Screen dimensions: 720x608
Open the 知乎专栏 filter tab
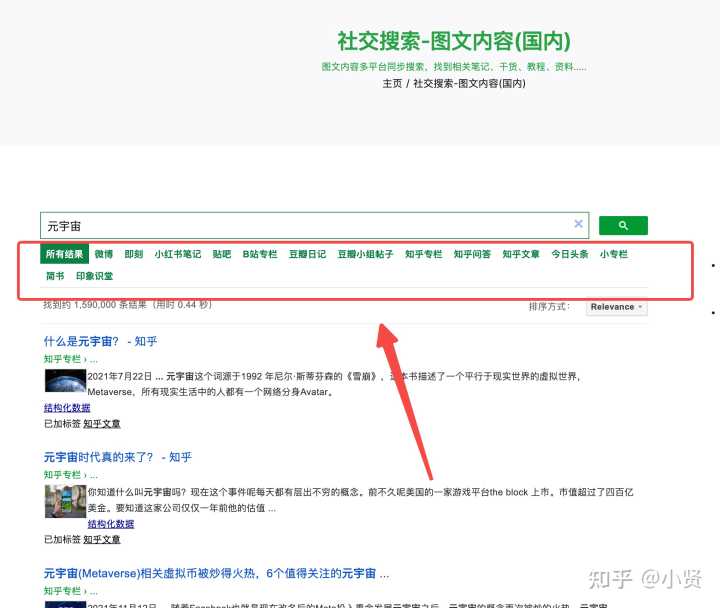coord(423,254)
